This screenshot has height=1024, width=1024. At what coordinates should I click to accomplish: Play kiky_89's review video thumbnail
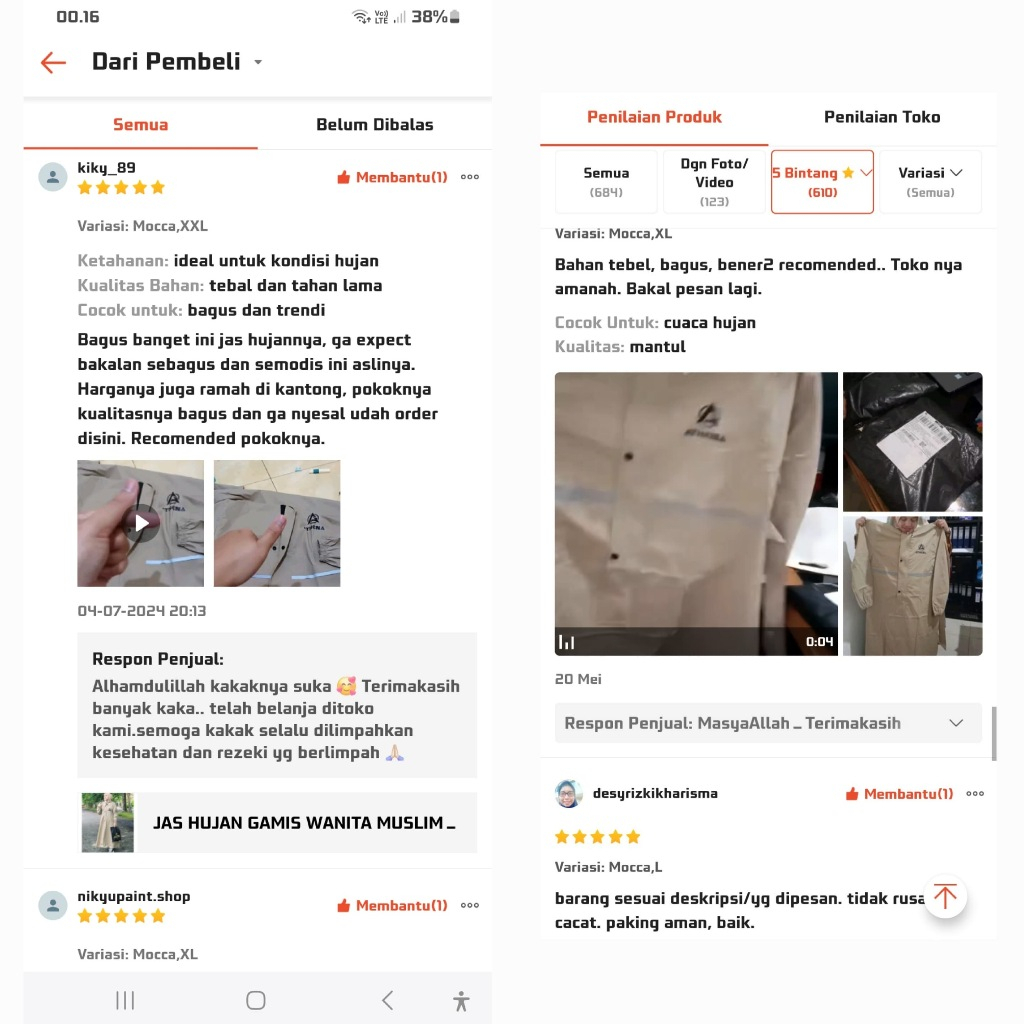[x=140, y=523]
